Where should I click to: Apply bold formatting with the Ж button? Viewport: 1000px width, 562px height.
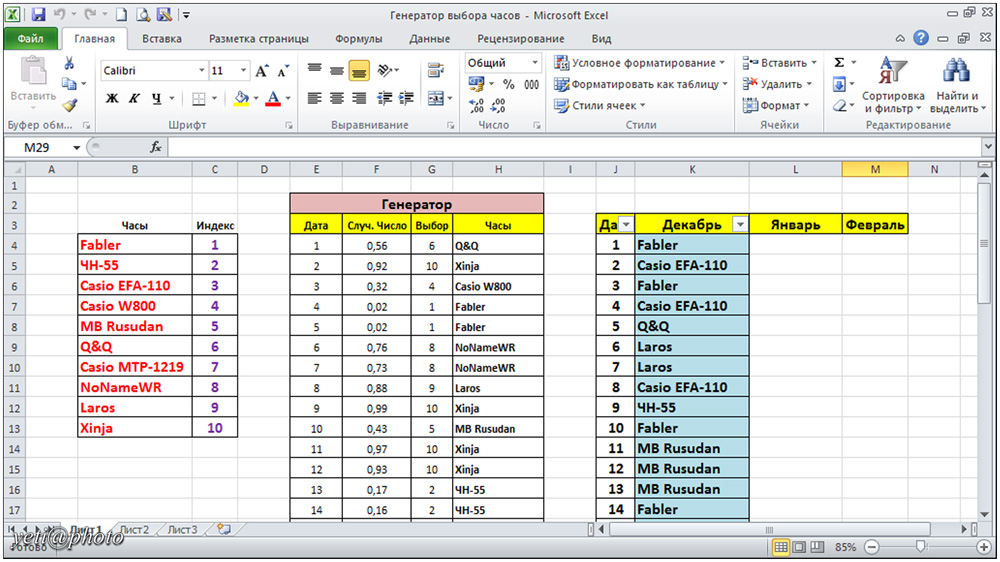point(112,98)
